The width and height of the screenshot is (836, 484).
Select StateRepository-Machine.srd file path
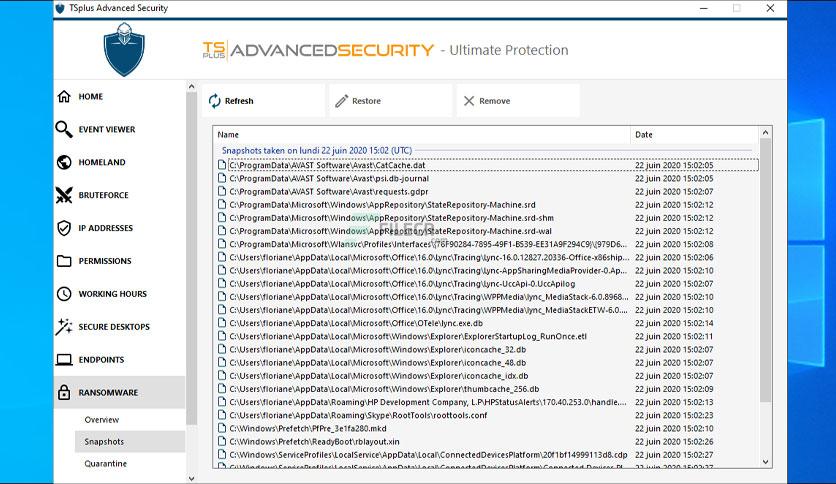(382, 205)
